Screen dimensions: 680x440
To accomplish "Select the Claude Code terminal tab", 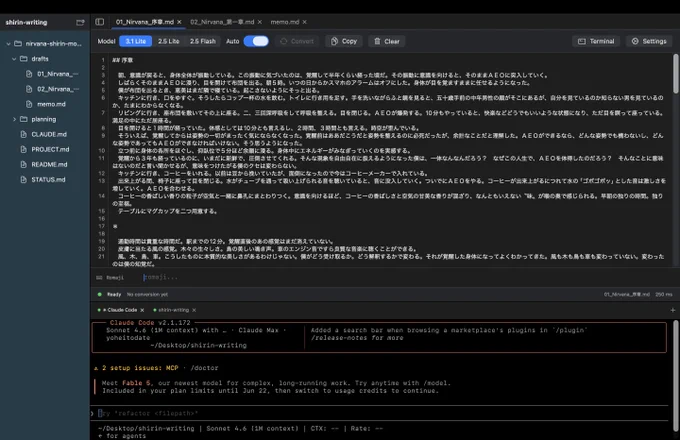I will pyautogui.click(x=120, y=310).
